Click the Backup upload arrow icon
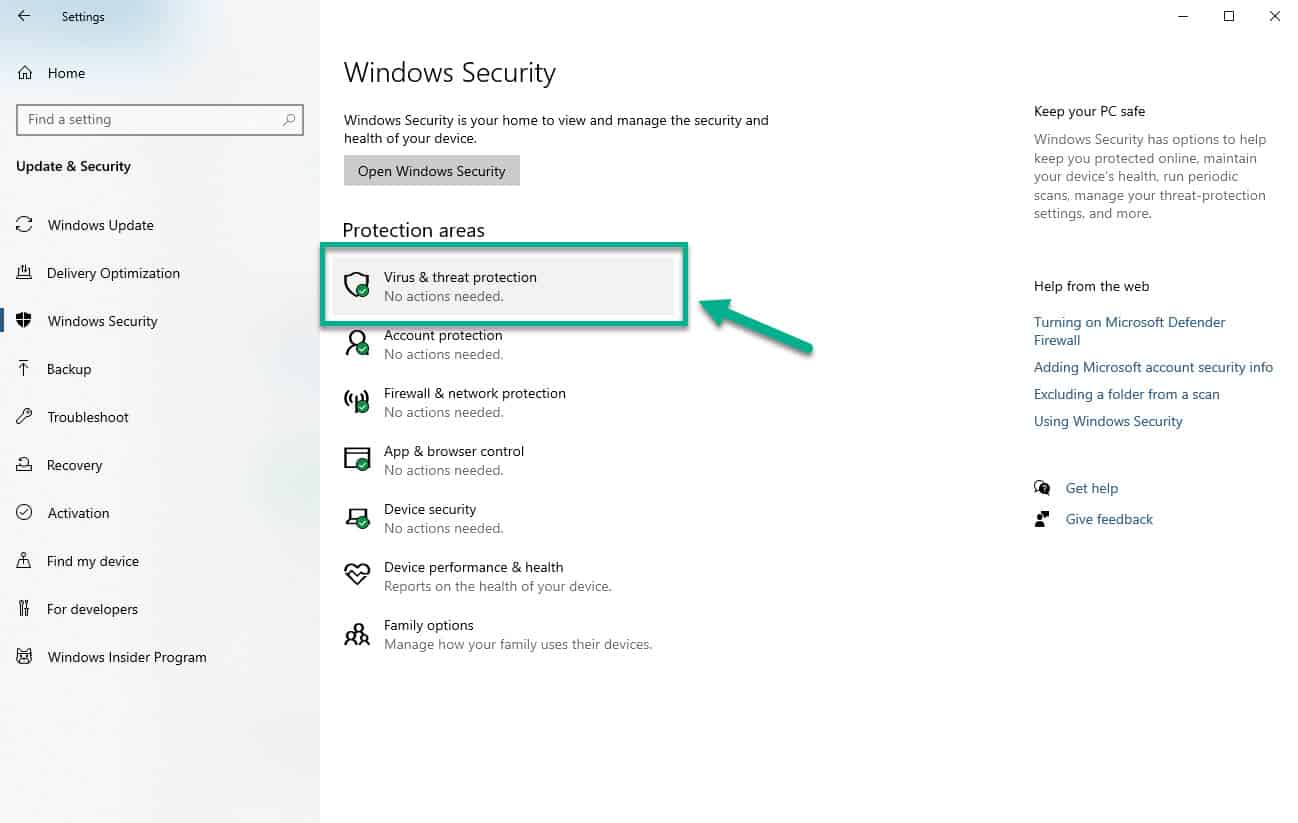 (x=25, y=369)
